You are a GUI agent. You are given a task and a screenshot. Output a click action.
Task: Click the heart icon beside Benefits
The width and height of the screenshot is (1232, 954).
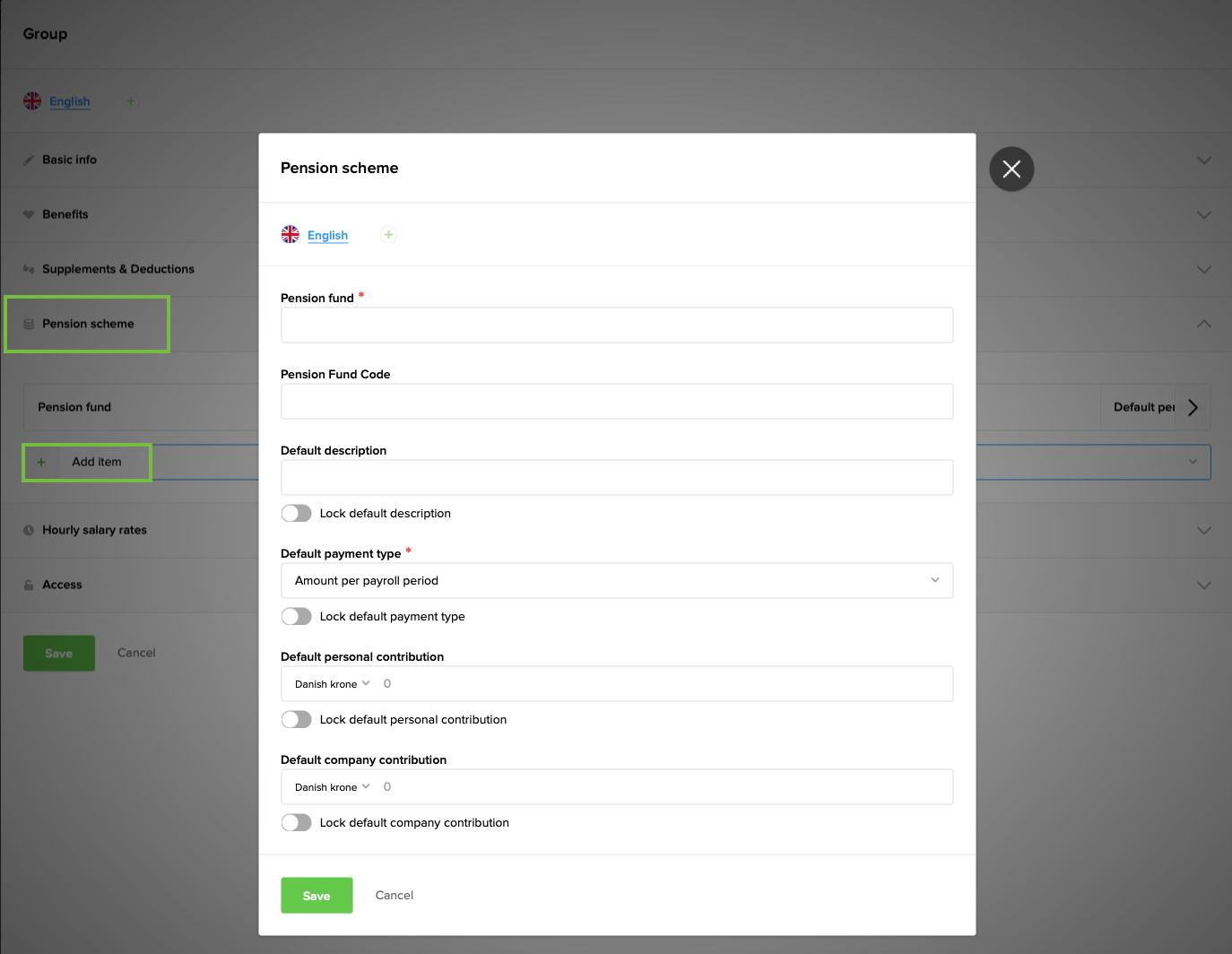[30, 214]
